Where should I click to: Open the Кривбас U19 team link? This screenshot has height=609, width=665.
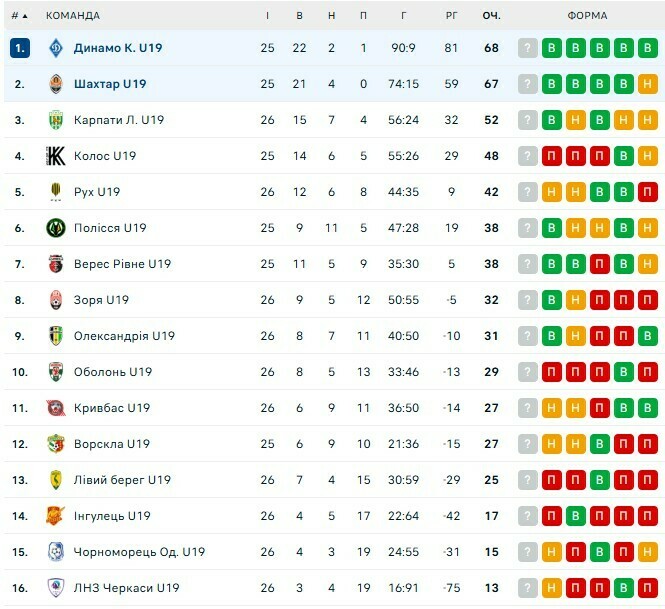tap(111, 408)
